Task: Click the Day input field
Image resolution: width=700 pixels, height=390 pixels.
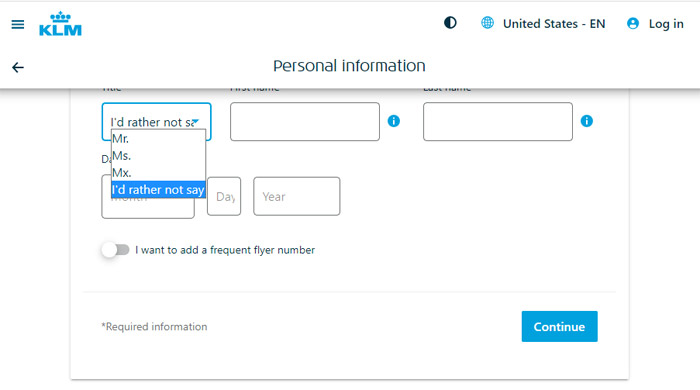Action: coord(224,196)
